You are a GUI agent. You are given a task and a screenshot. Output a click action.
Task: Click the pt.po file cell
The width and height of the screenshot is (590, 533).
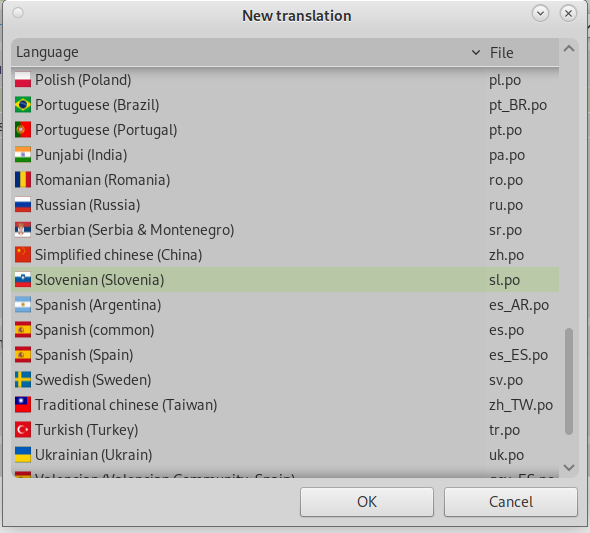pos(505,131)
